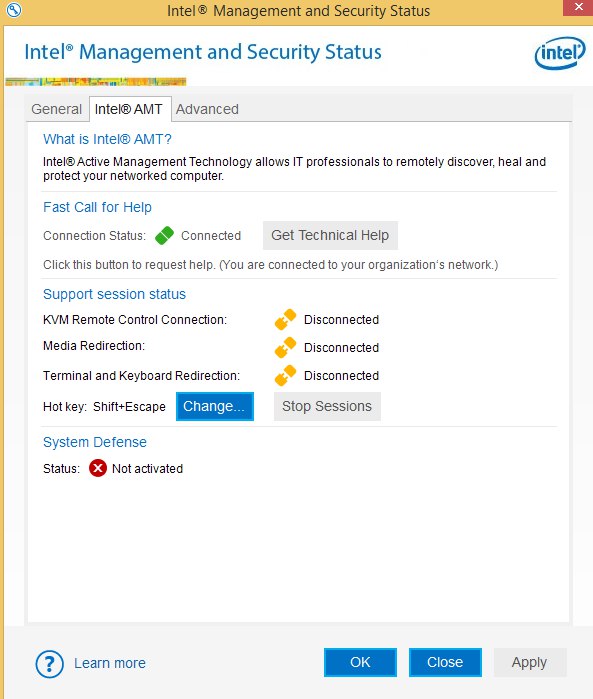593x699 pixels.
Task: Confirm with the OK button
Action: tap(360, 662)
